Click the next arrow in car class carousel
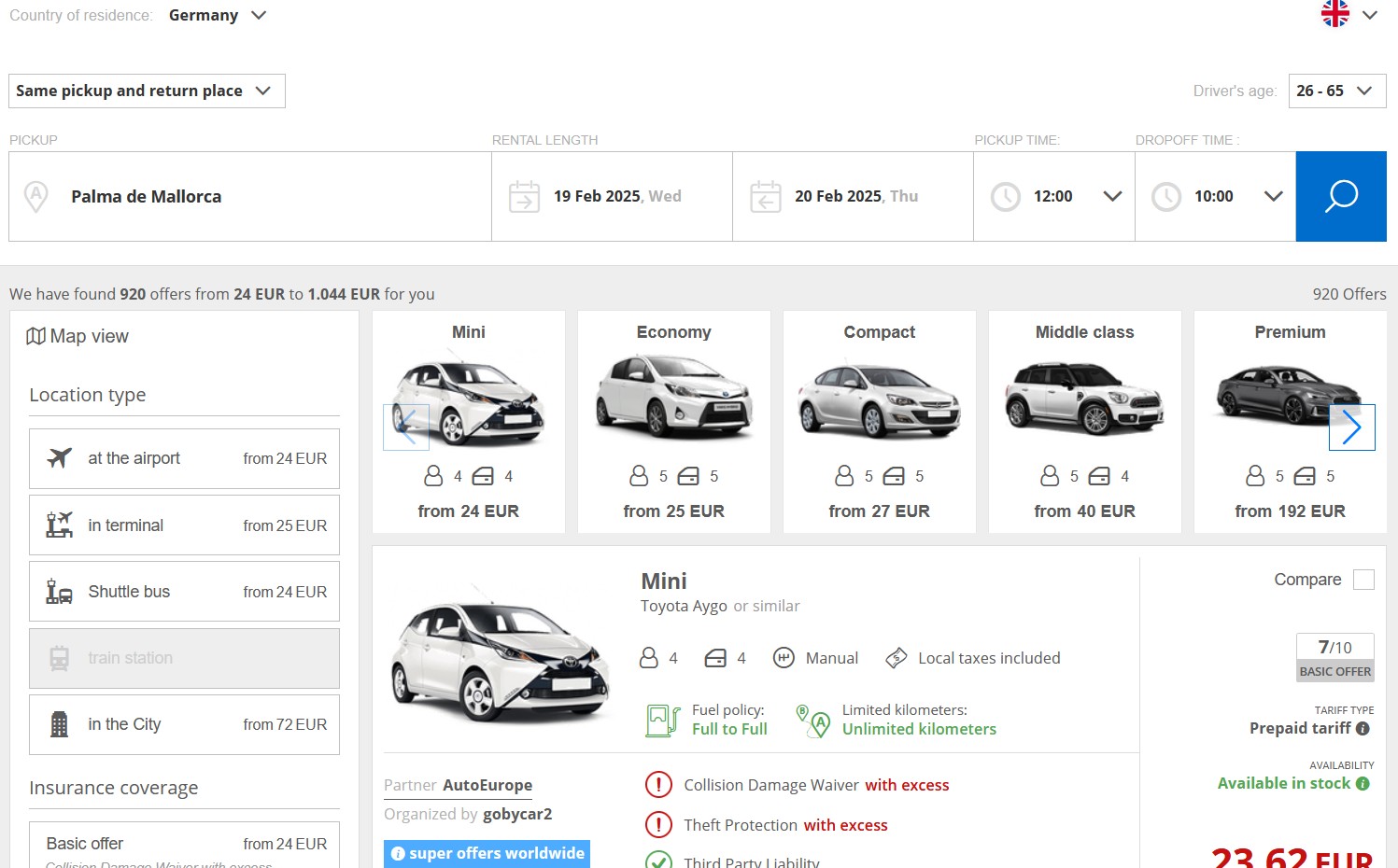The height and width of the screenshot is (868, 1398). point(1351,427)
